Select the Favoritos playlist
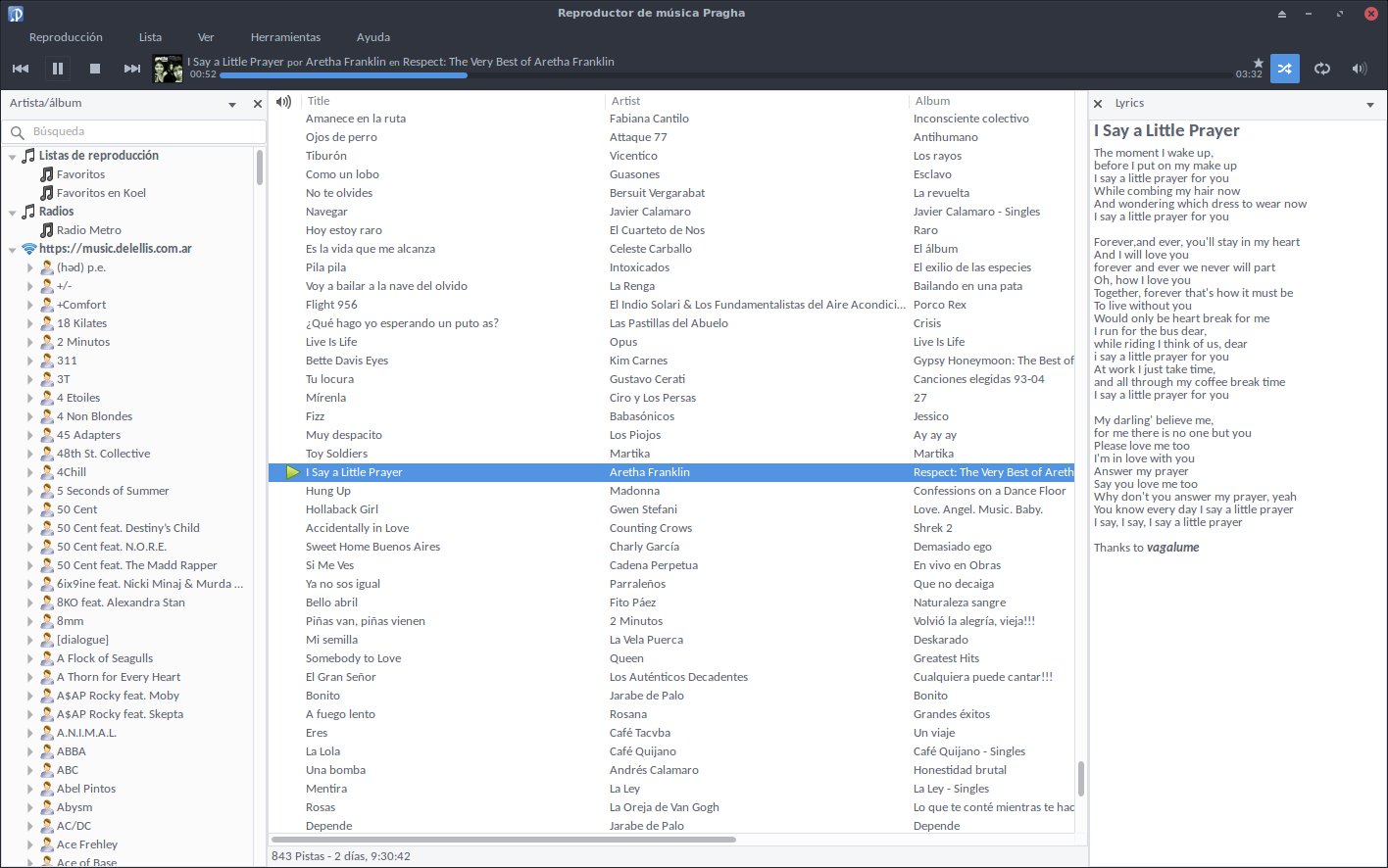1388x868 pixels. (x=80, y=174)
